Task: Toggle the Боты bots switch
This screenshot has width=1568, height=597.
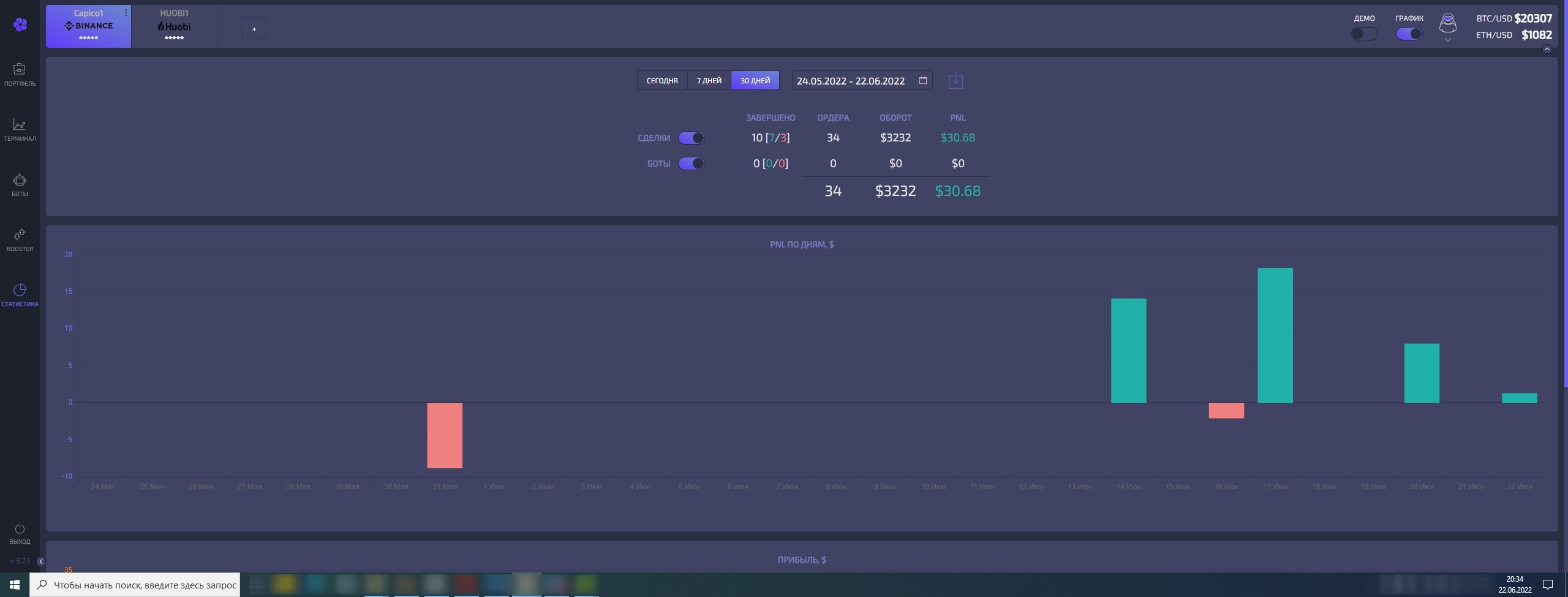Action: pos(691,163)
